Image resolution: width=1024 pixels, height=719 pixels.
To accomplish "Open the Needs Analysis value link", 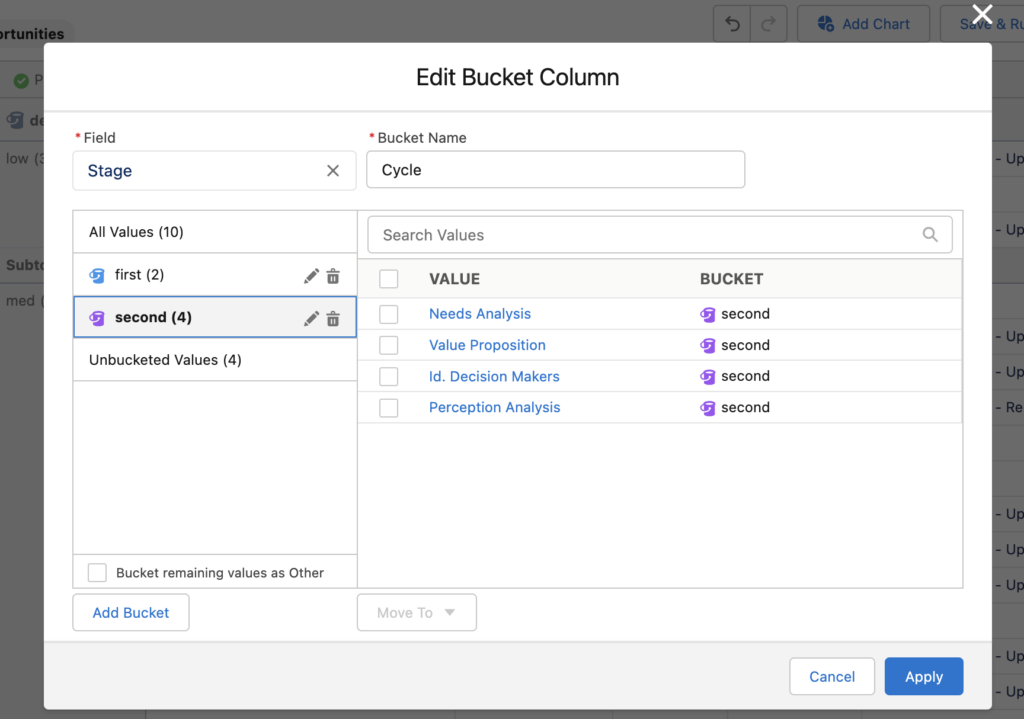I will pos(479,313).
